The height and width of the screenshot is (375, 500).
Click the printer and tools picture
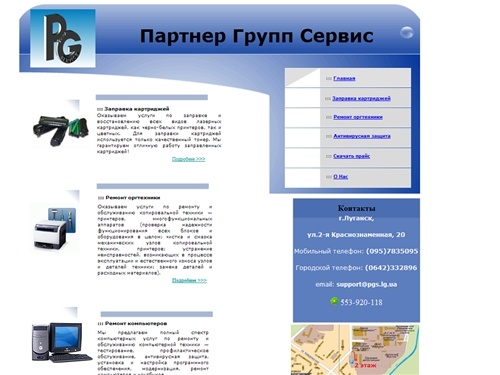click(55, 228)
